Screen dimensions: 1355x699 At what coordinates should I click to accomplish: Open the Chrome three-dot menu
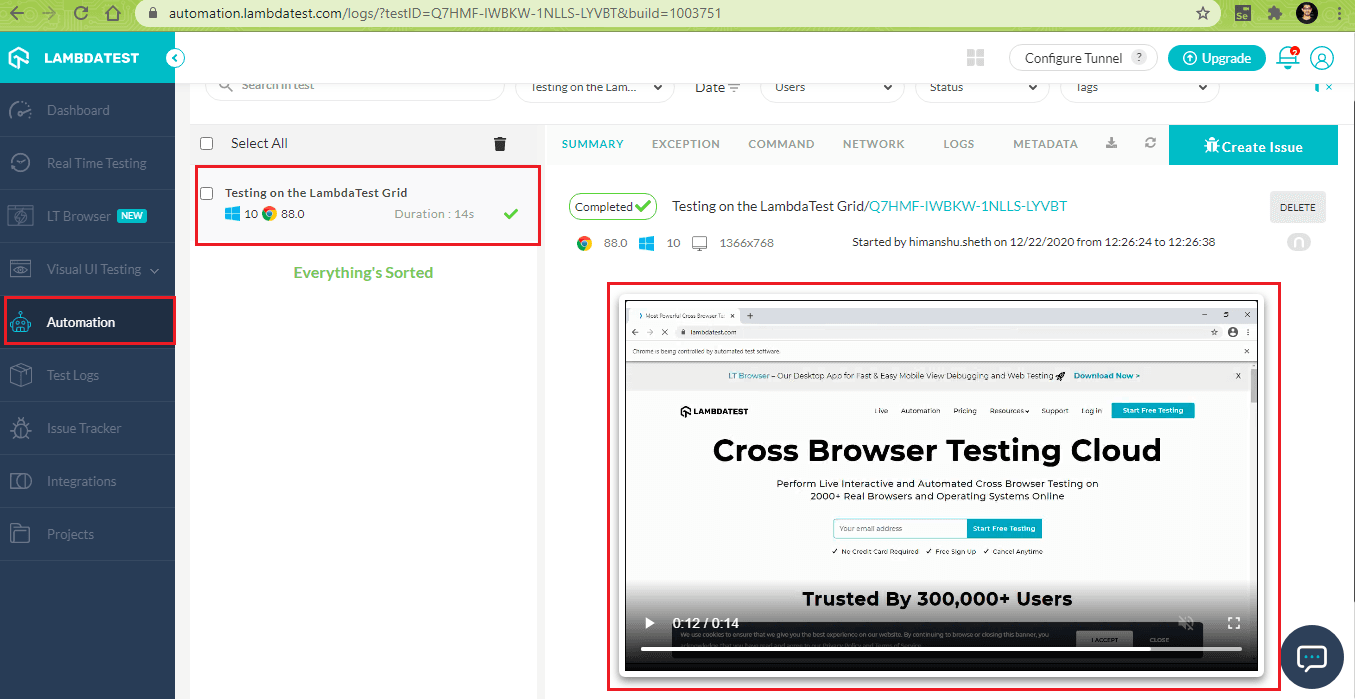[1338, 14]
